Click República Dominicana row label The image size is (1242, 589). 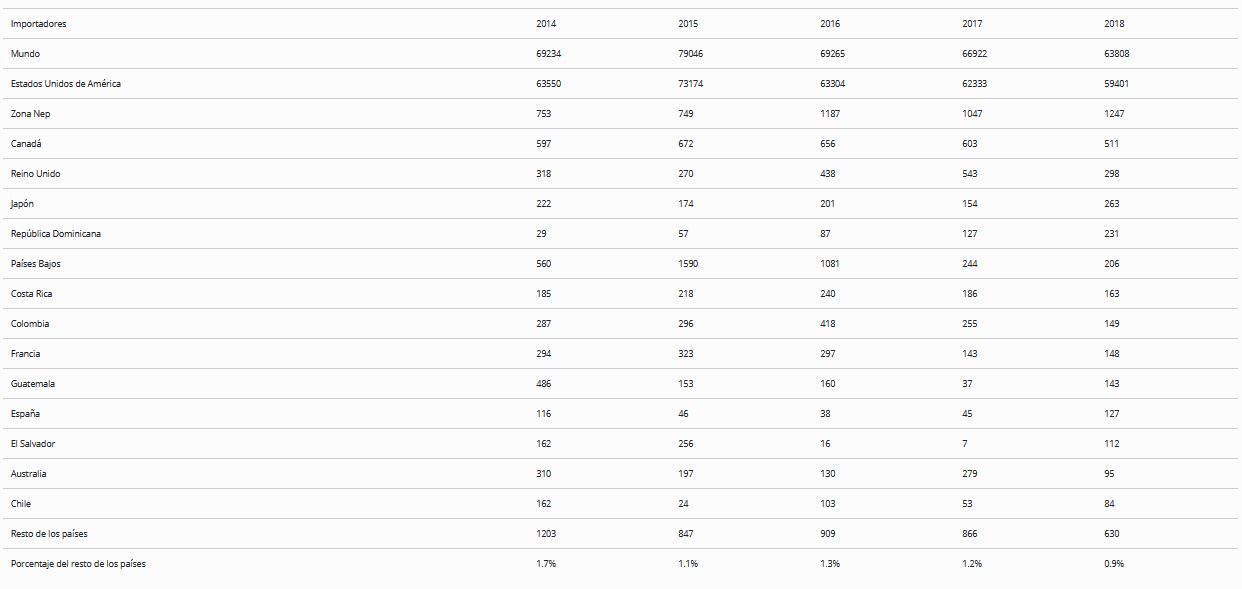[x=56, y=234]
